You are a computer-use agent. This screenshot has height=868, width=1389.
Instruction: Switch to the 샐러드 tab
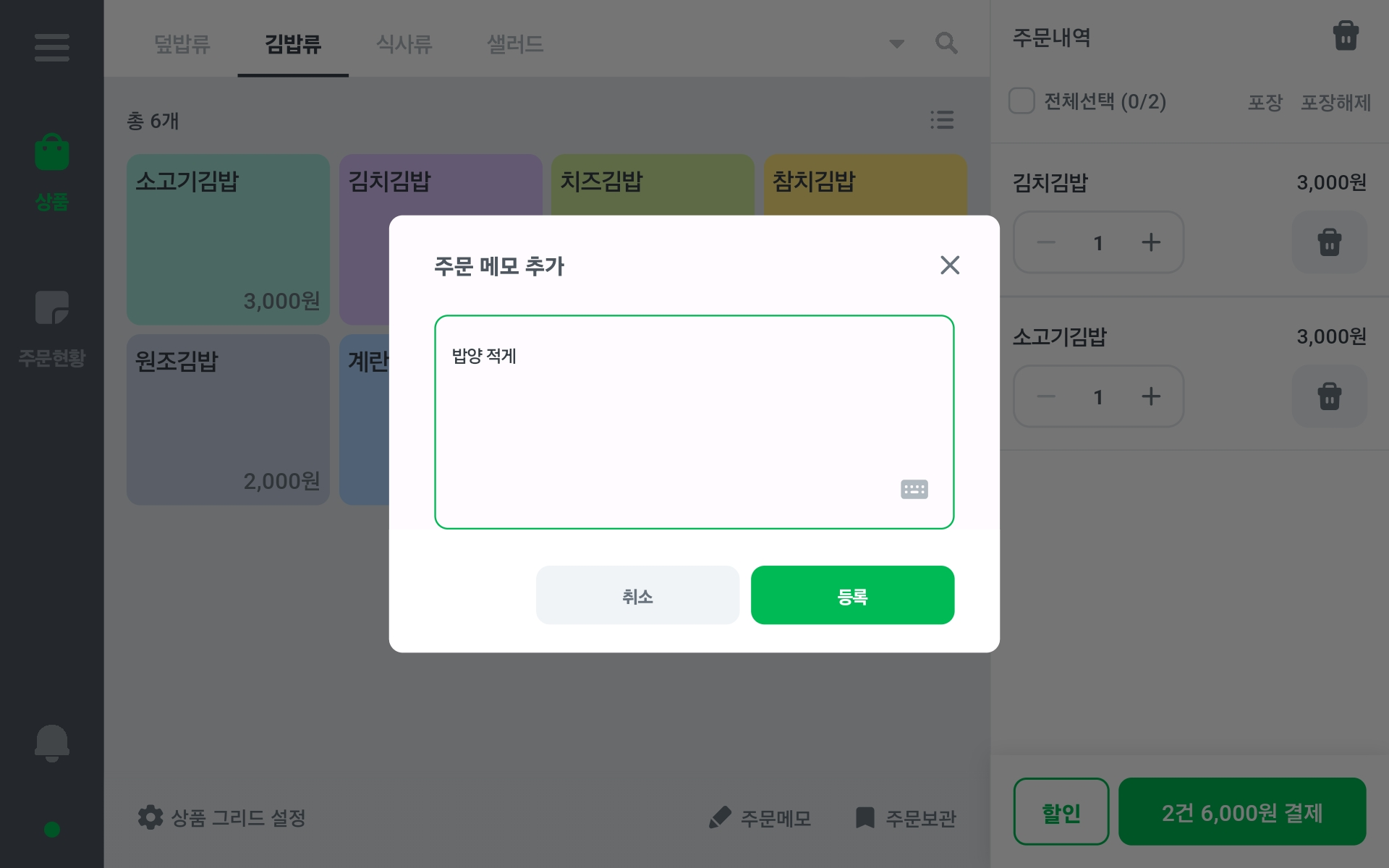[x=514, y=44]
